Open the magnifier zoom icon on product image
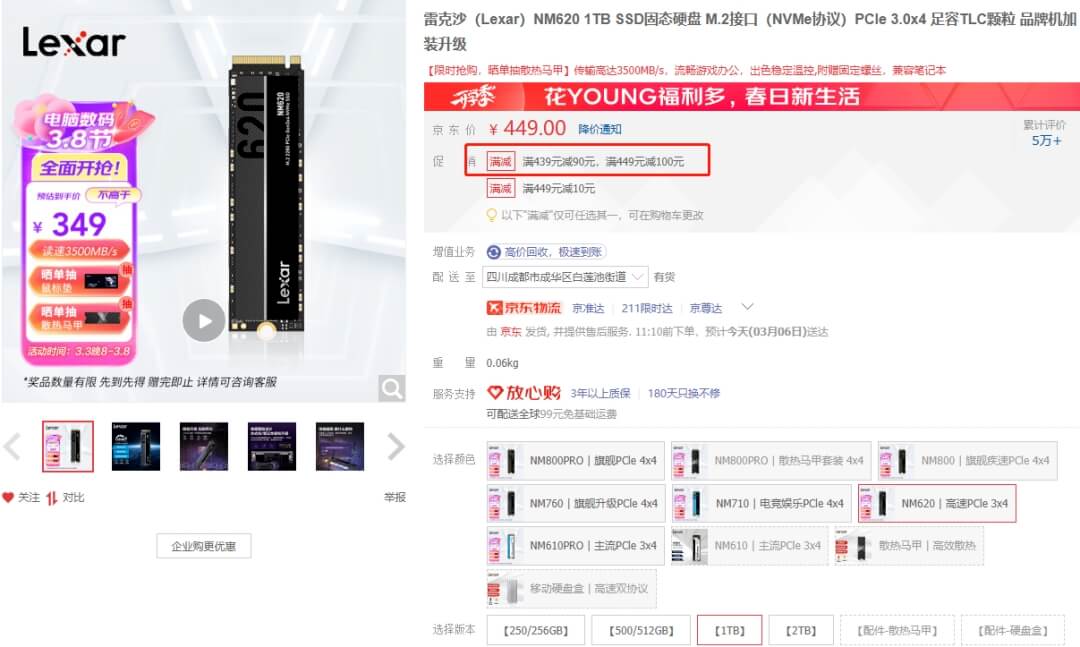 coord(392,389)
